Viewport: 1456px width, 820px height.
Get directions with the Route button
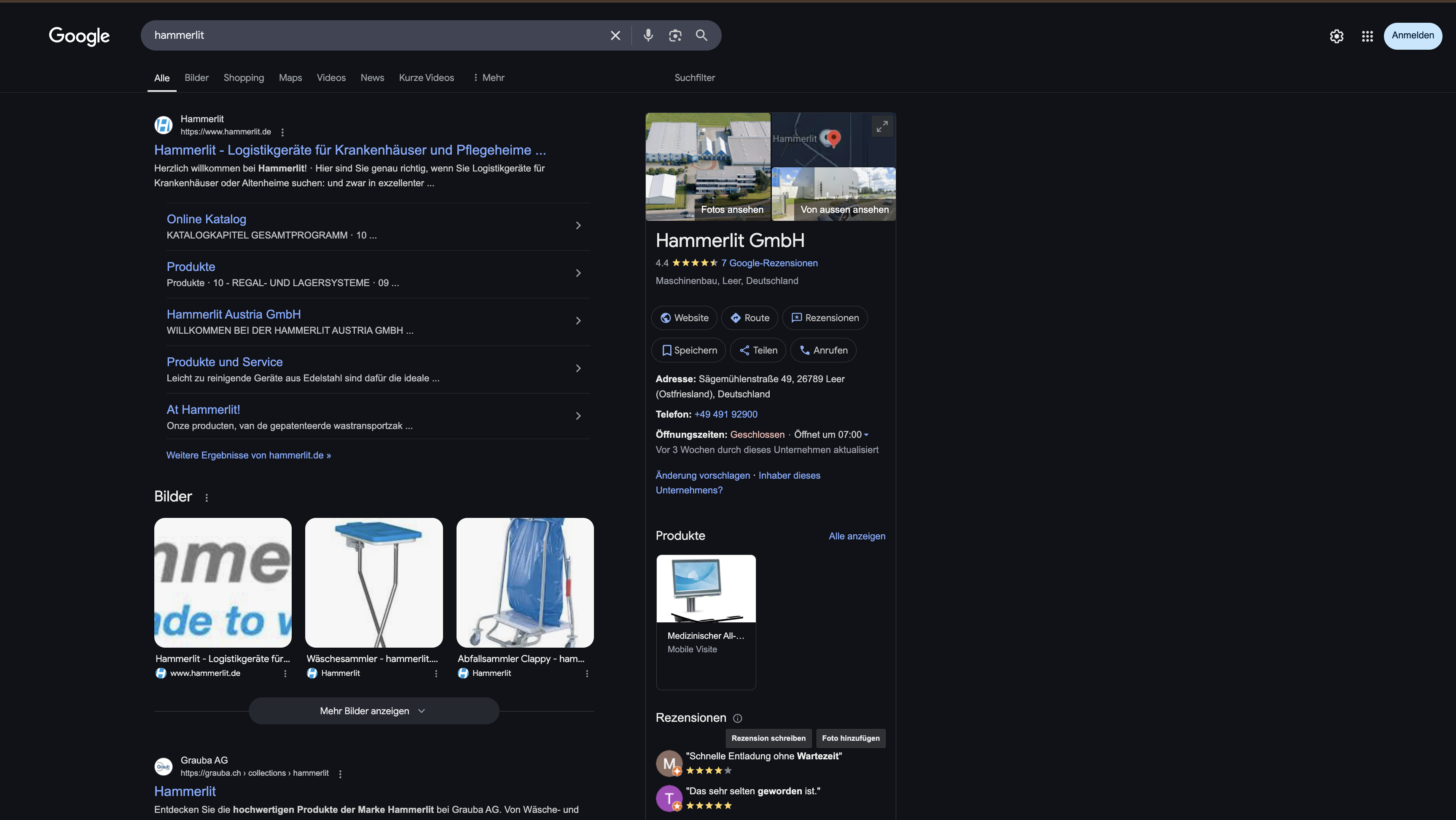[749, 318]
